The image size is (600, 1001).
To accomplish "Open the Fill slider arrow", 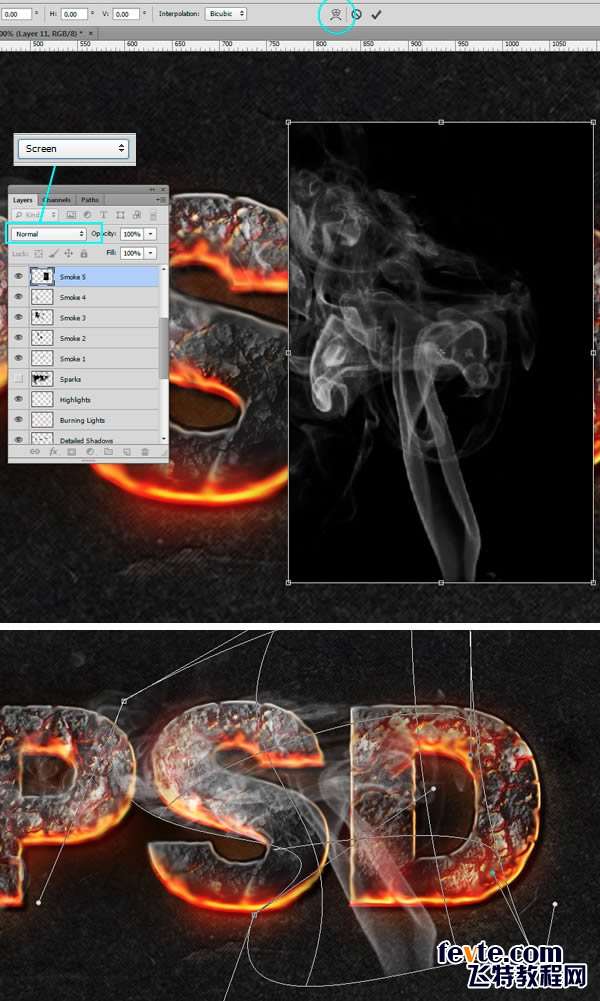I will pyautogui.click(x=150, y=253).
